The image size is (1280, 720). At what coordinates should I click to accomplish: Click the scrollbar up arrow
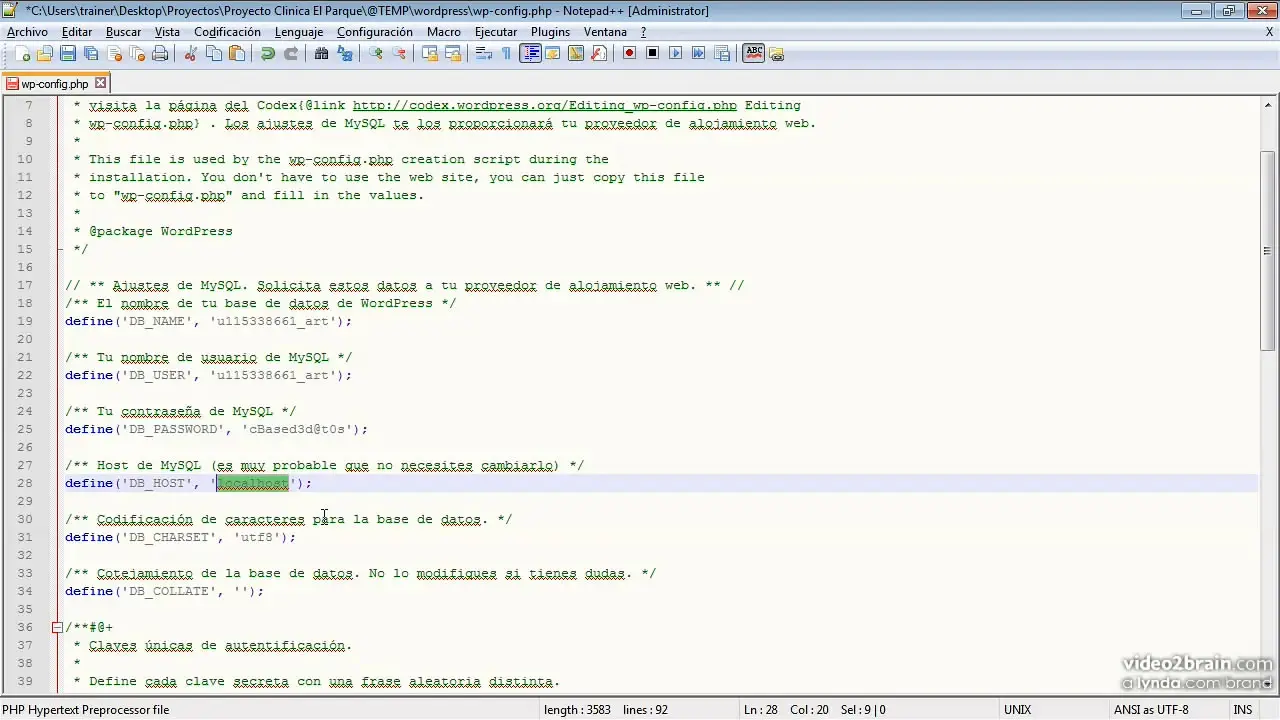(x=1268, y=104)
